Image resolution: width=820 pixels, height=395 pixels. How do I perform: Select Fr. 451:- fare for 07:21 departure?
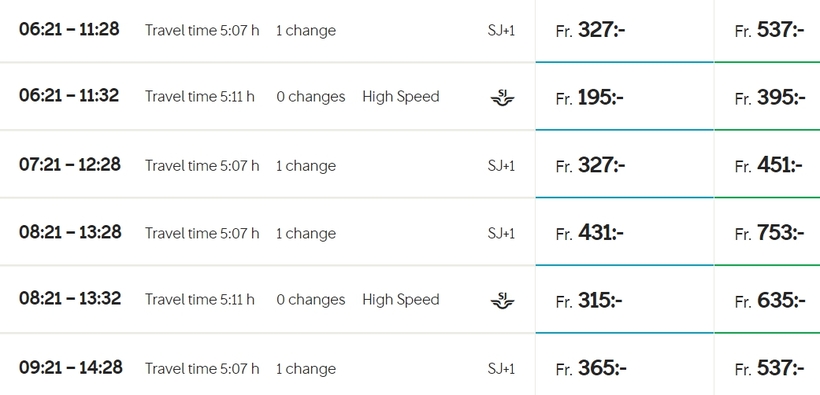coord(767,164)
